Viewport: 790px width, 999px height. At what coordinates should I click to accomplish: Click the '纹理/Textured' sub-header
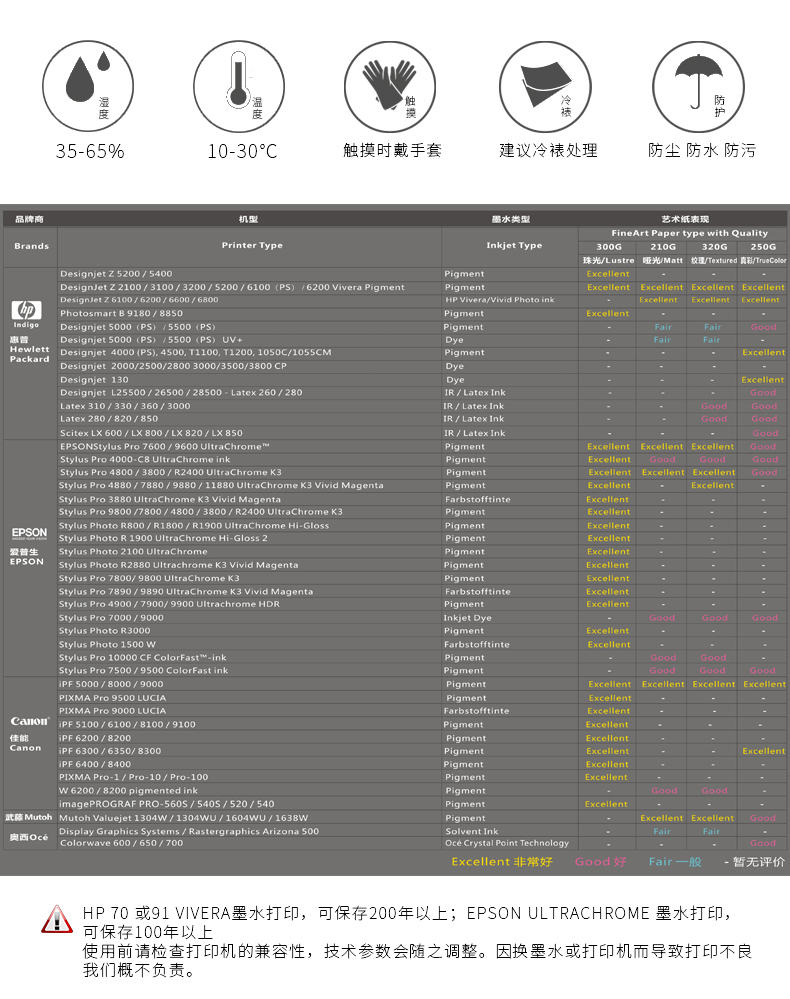tap(714, 261)
